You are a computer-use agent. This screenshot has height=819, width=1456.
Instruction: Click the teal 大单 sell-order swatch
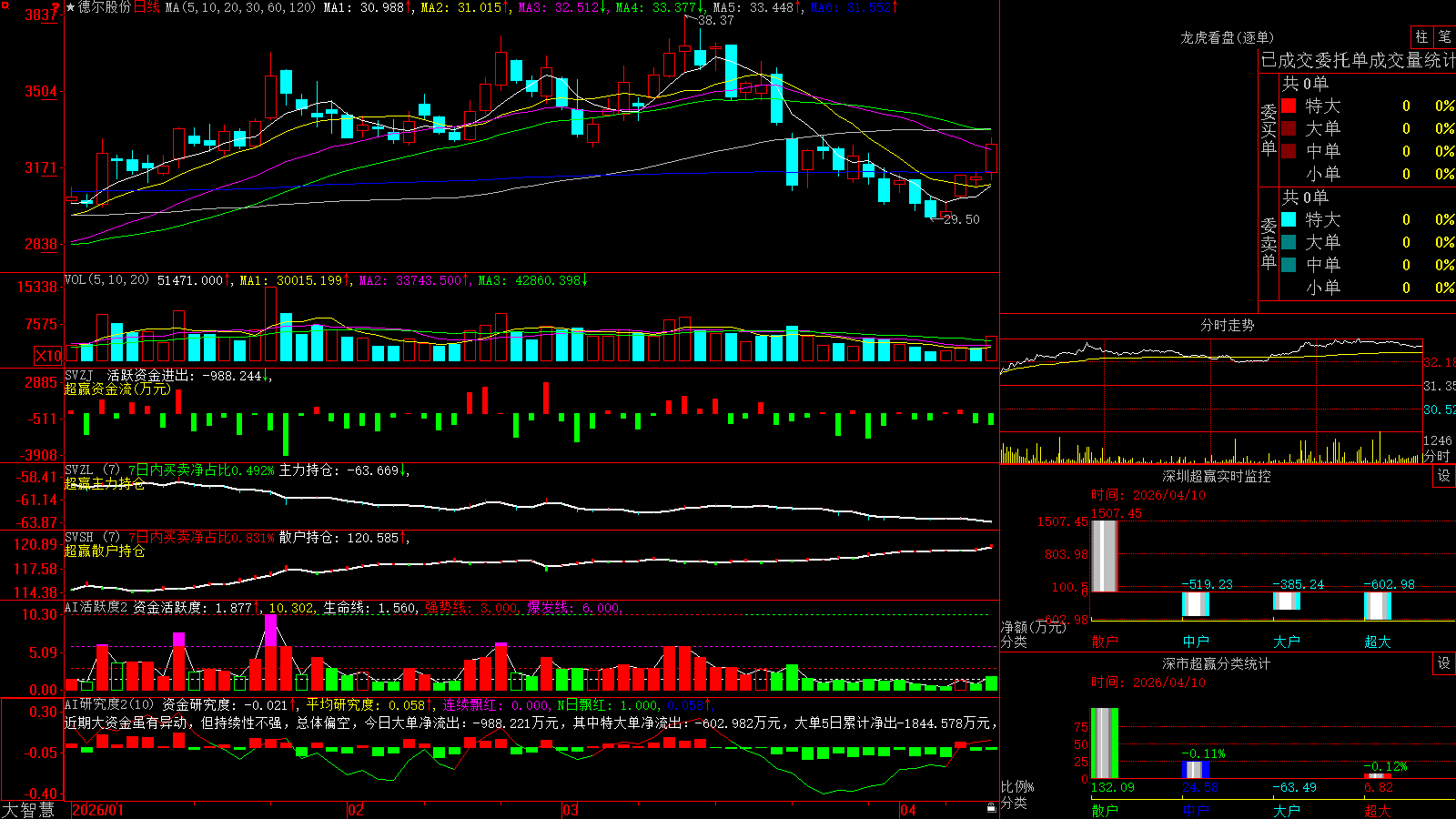point(1289,242)
